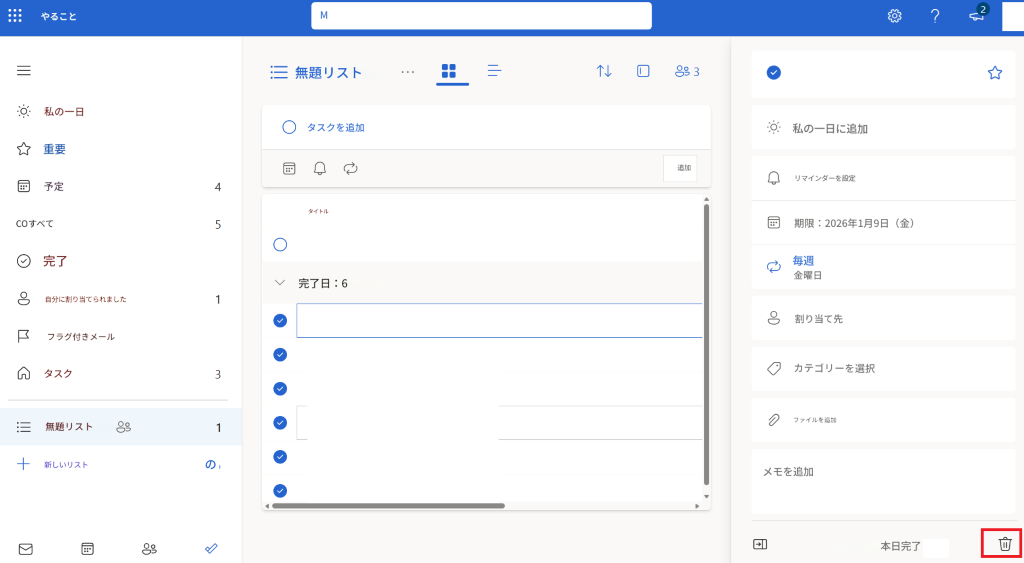Select 無題リスト in sidebar
This screenshot has height=563, width=1024.
pos(121,427)
